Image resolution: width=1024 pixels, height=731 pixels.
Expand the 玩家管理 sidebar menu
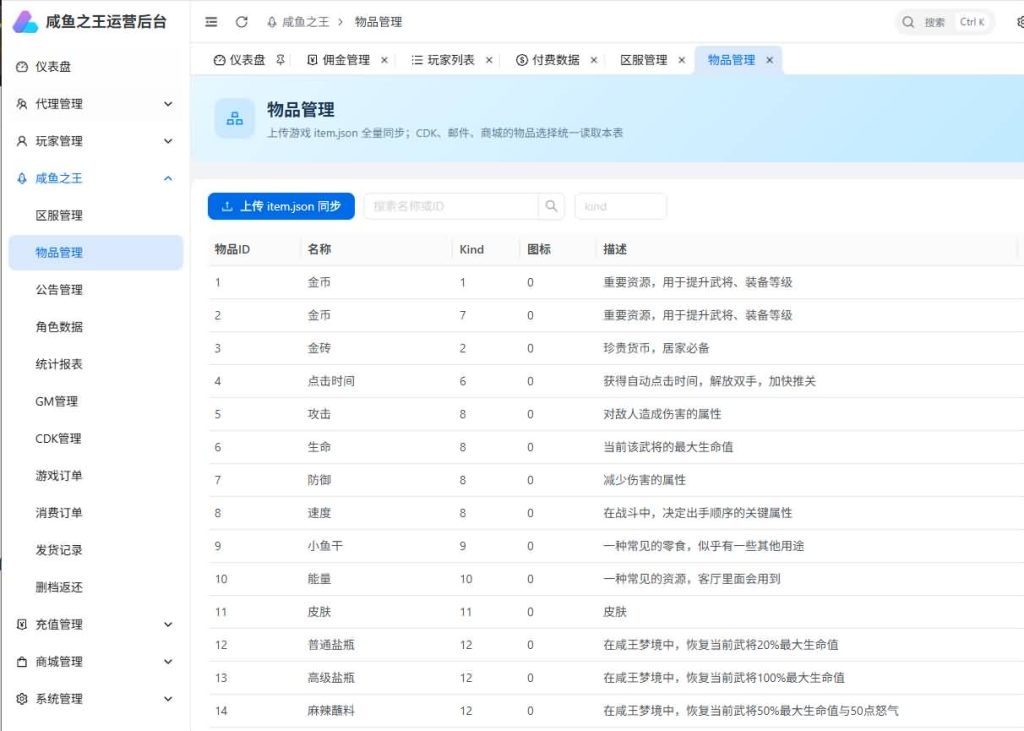tap(95, 141)
